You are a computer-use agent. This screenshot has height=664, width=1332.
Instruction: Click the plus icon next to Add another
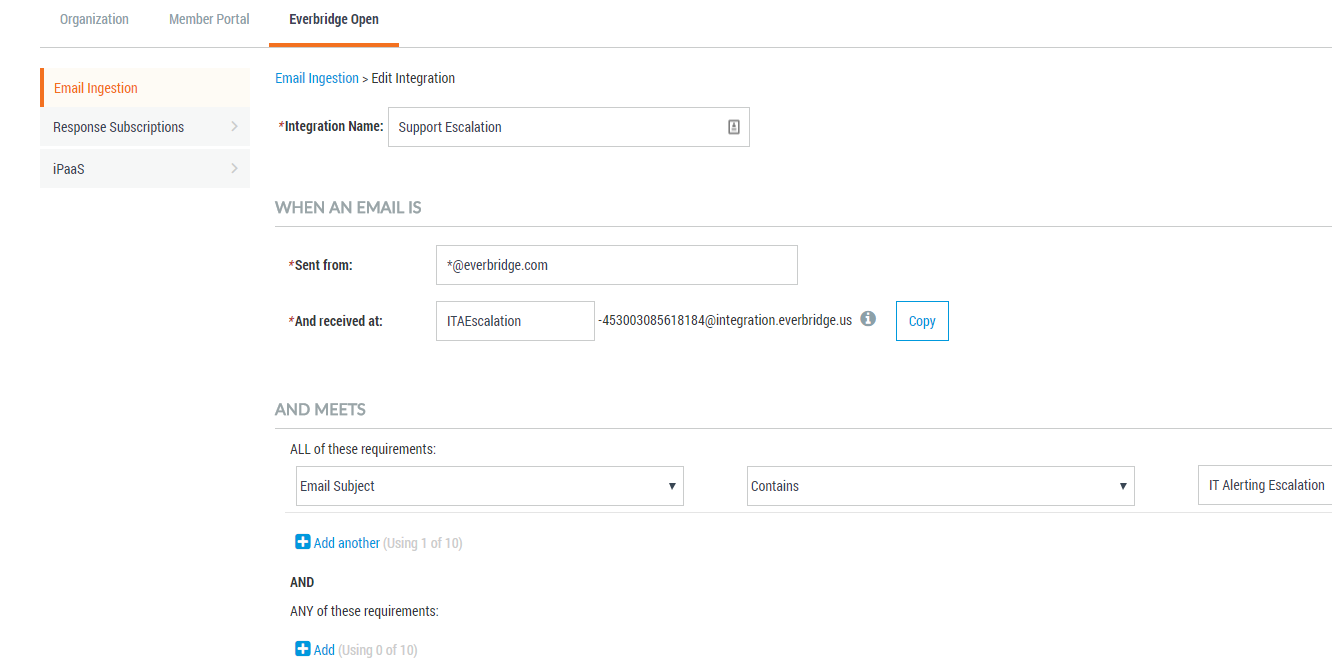coord(302,541)
